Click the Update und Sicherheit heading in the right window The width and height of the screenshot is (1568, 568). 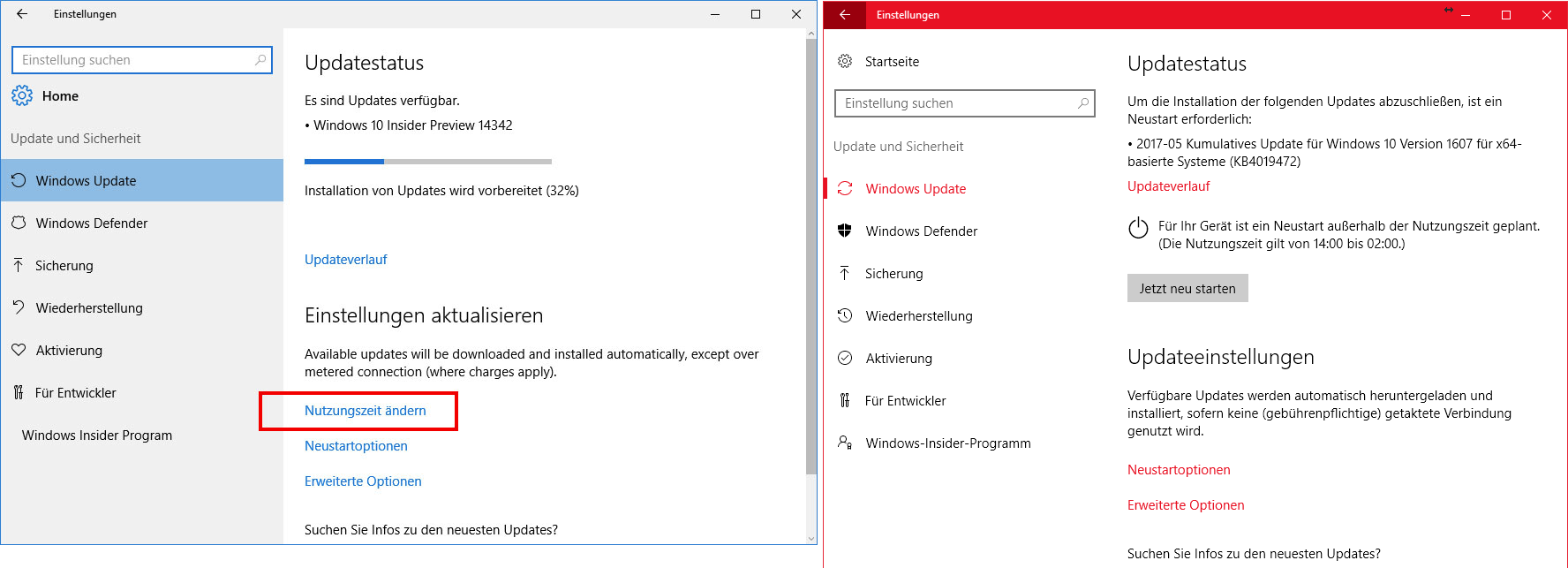(899, 146)
